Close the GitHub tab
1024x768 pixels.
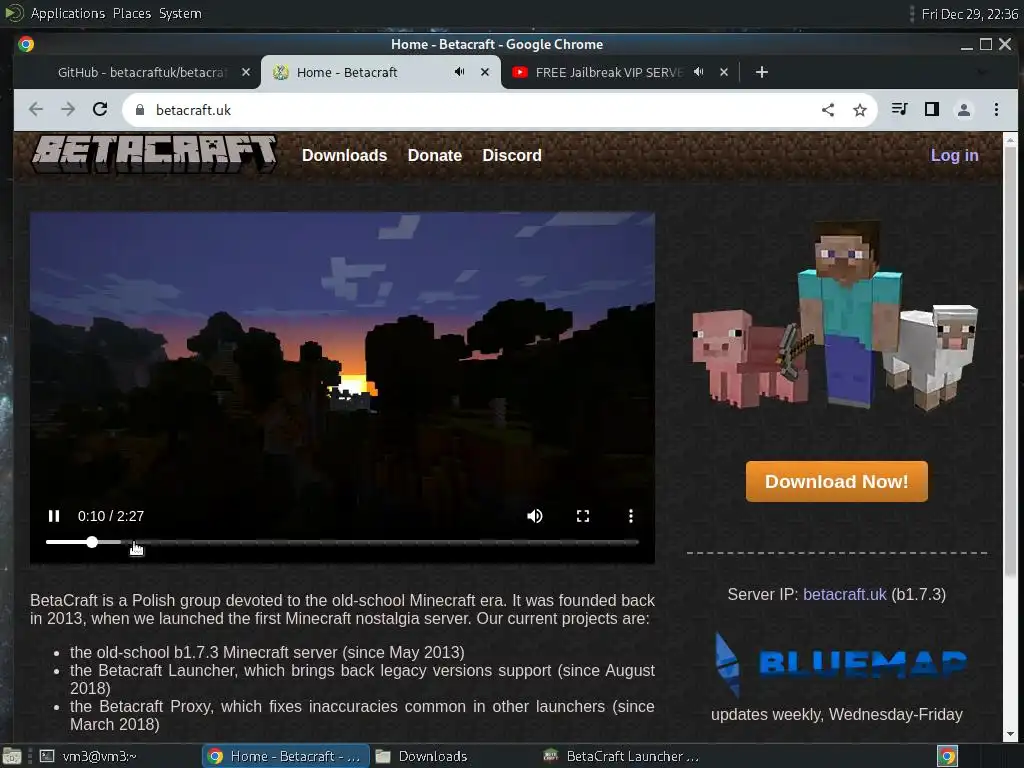pos(246,72)
